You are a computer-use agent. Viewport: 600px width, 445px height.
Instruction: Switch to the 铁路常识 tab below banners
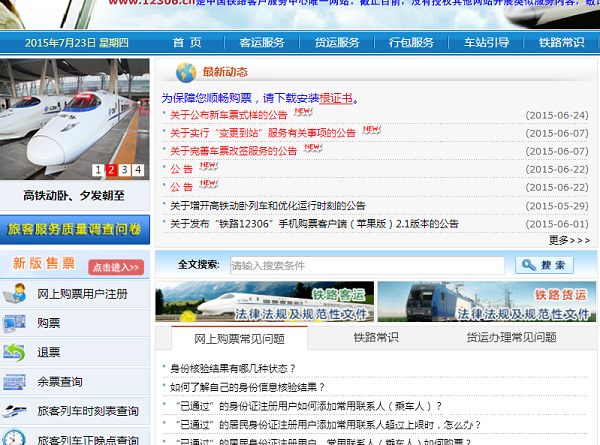tap(376, 337)
